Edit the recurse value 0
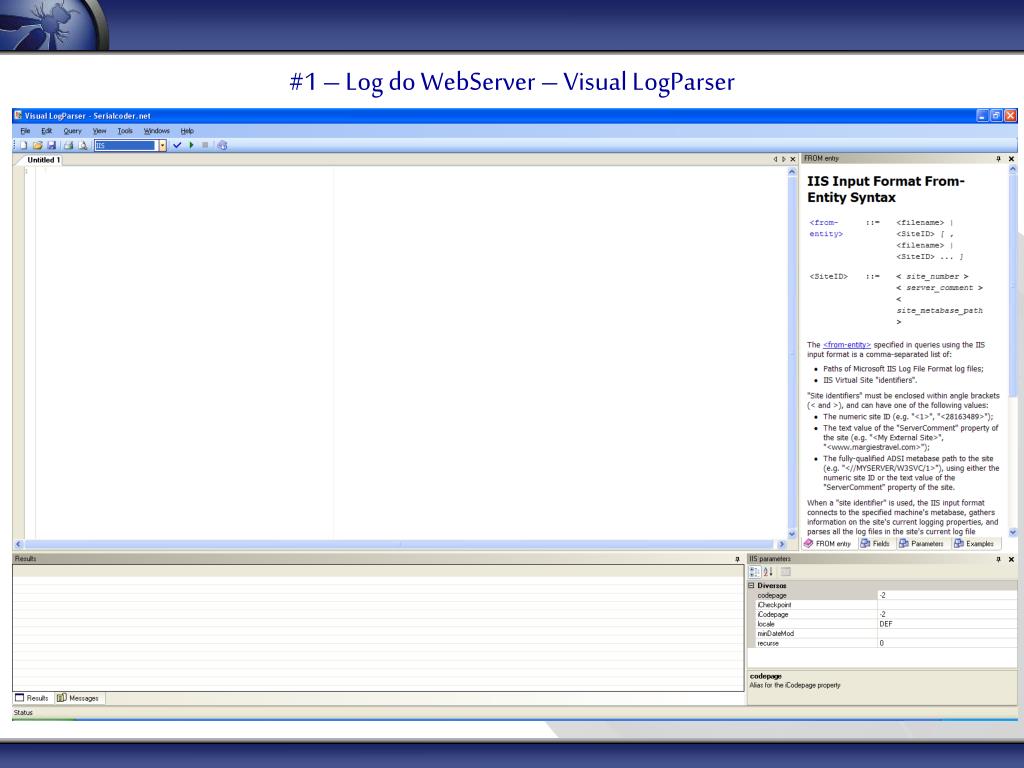Image resolution: width=1024 pixels, height=768 pixels. click(x=947, y=643)
